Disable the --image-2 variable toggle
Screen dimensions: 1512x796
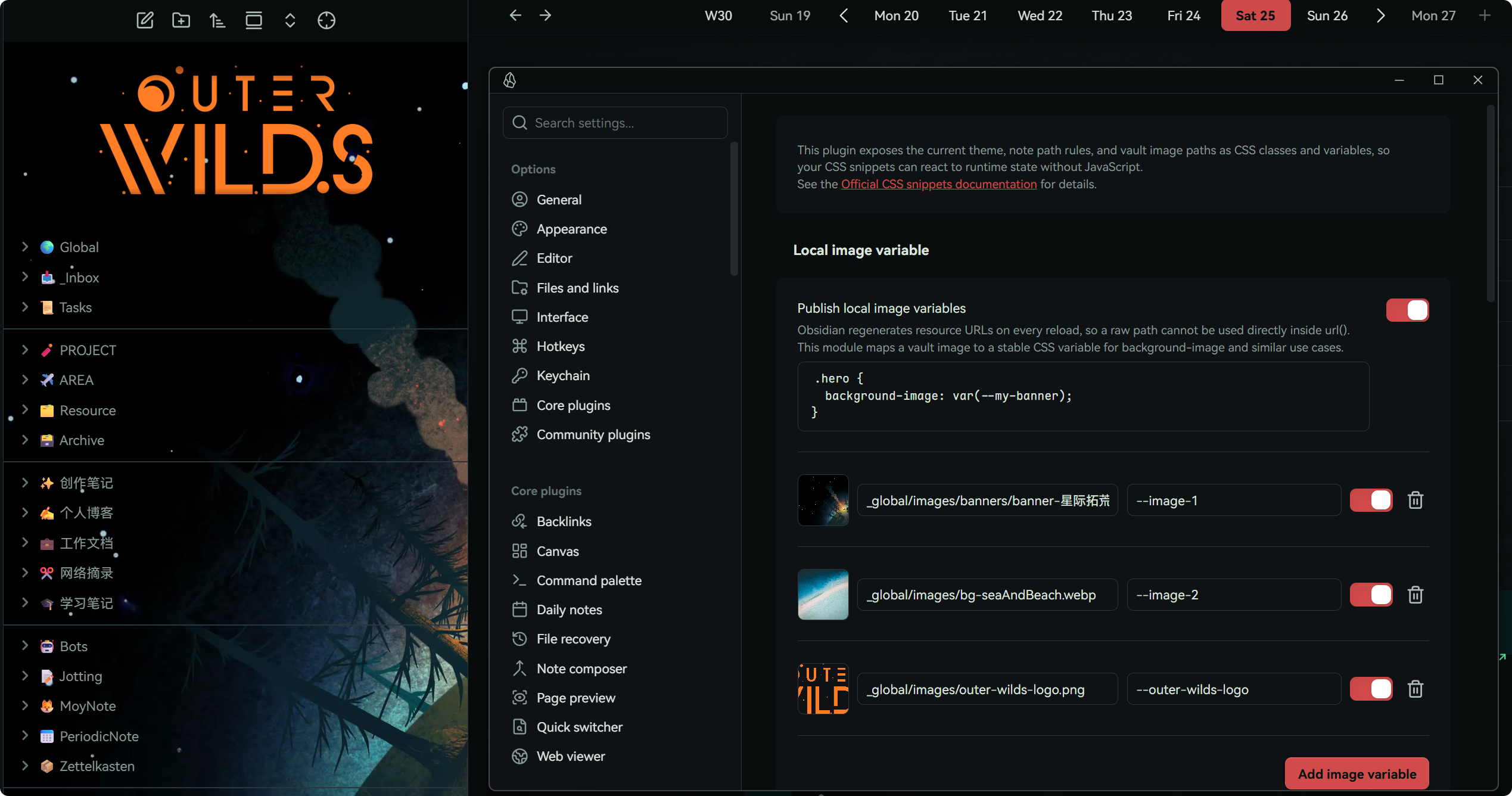tap(1371, 595)
